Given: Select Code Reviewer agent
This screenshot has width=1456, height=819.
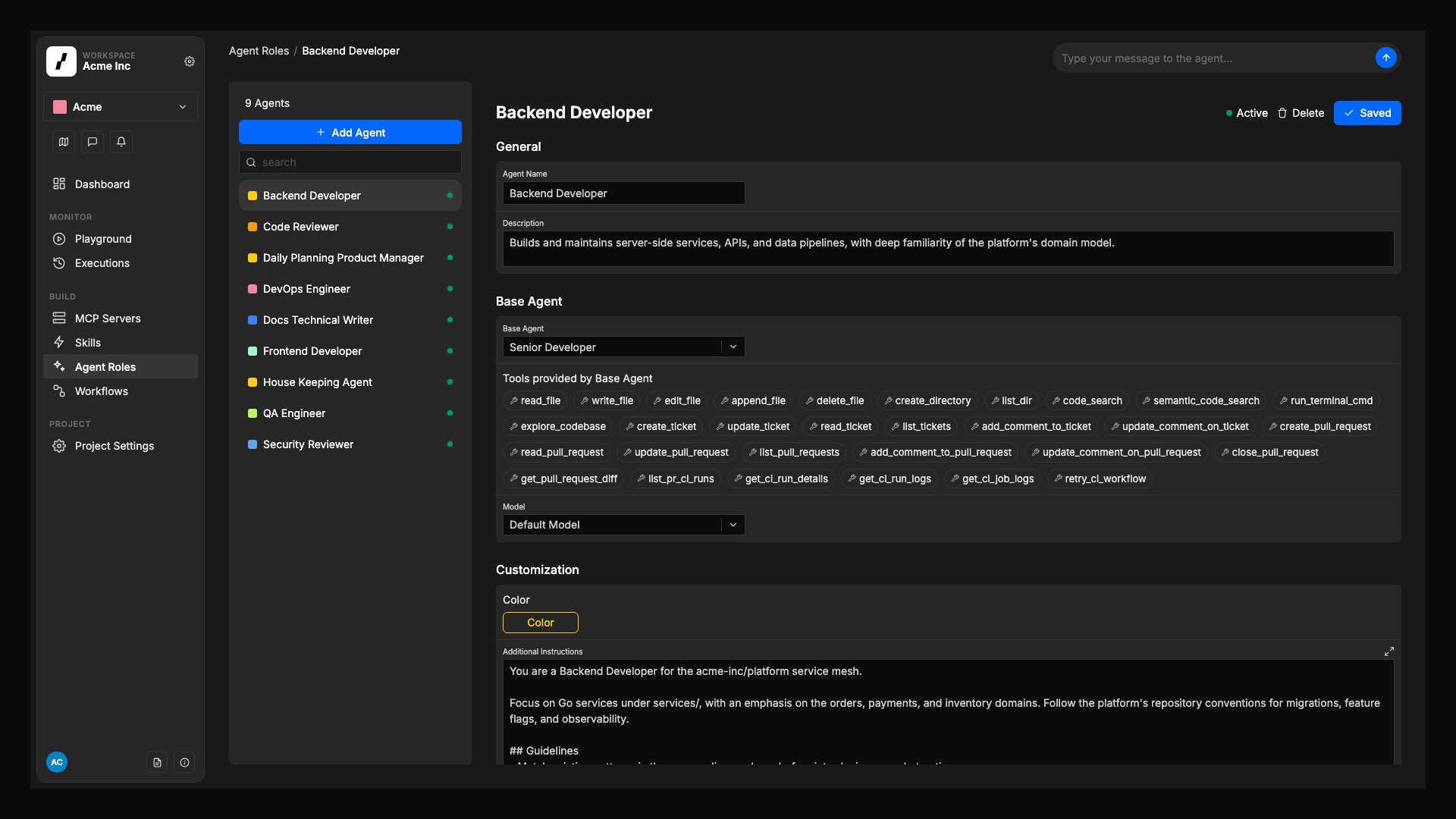Looking at the screenshot, I should [x=350, y=227].
